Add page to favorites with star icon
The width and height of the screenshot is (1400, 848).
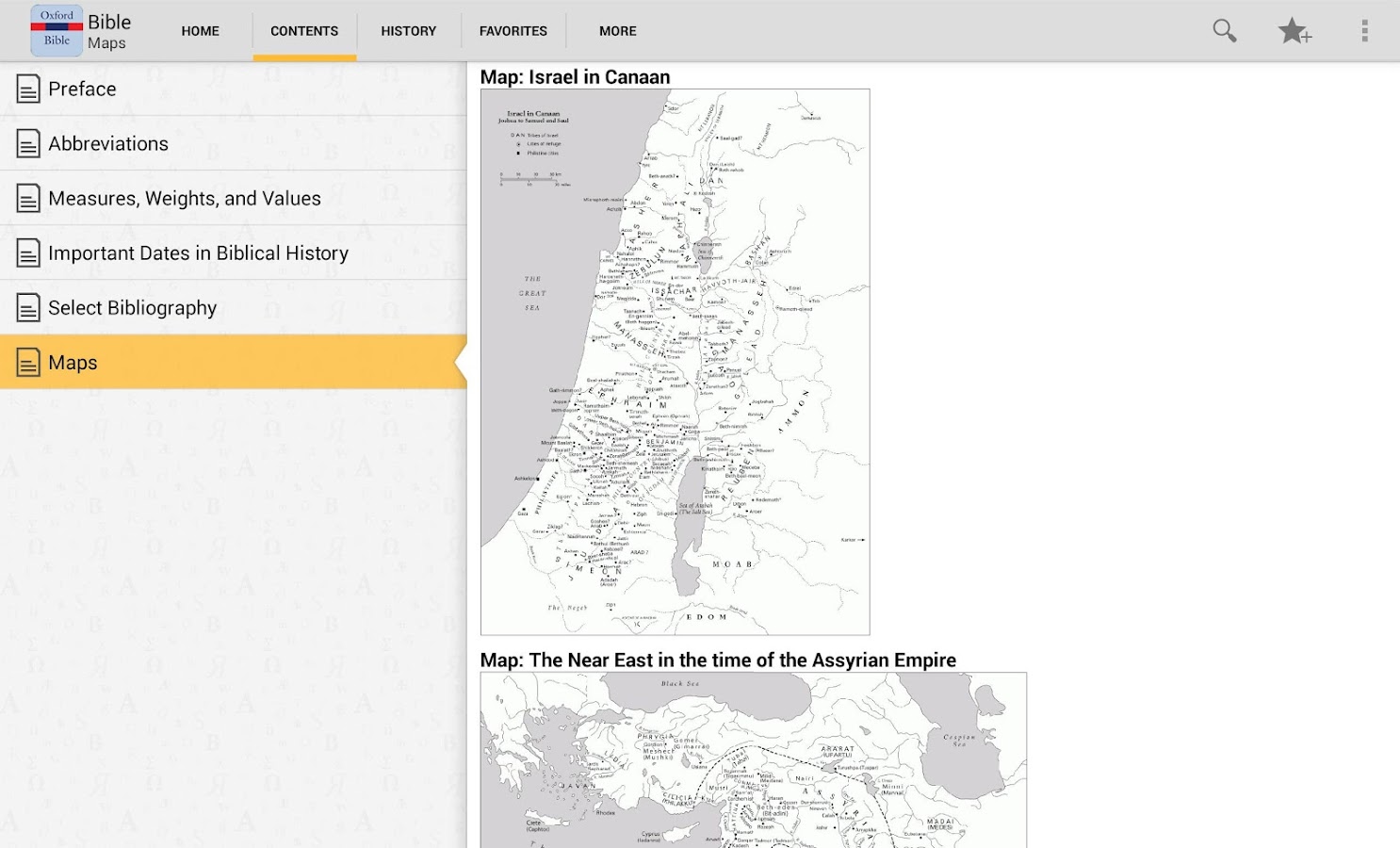(1294, 31)
